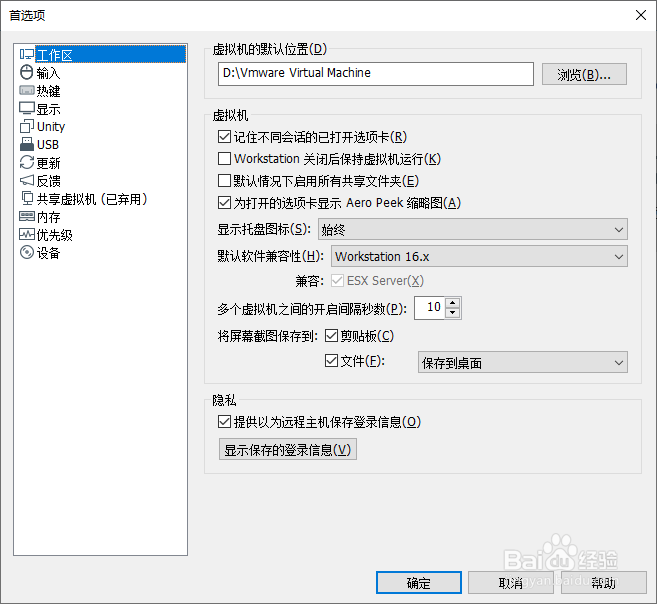Toggle screenshot save to 文件 checkbox
This screenshot has width=657, height=604.
331,361
